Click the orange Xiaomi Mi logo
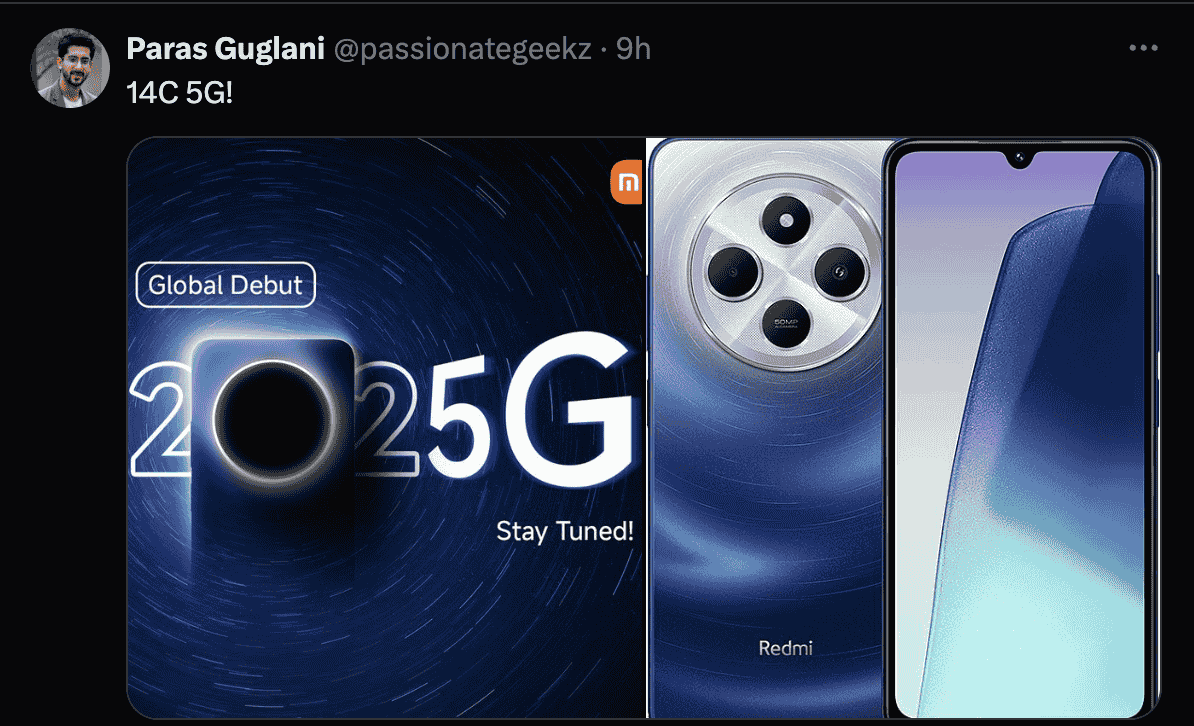The image size is (1194, 726). pos(627,183)
